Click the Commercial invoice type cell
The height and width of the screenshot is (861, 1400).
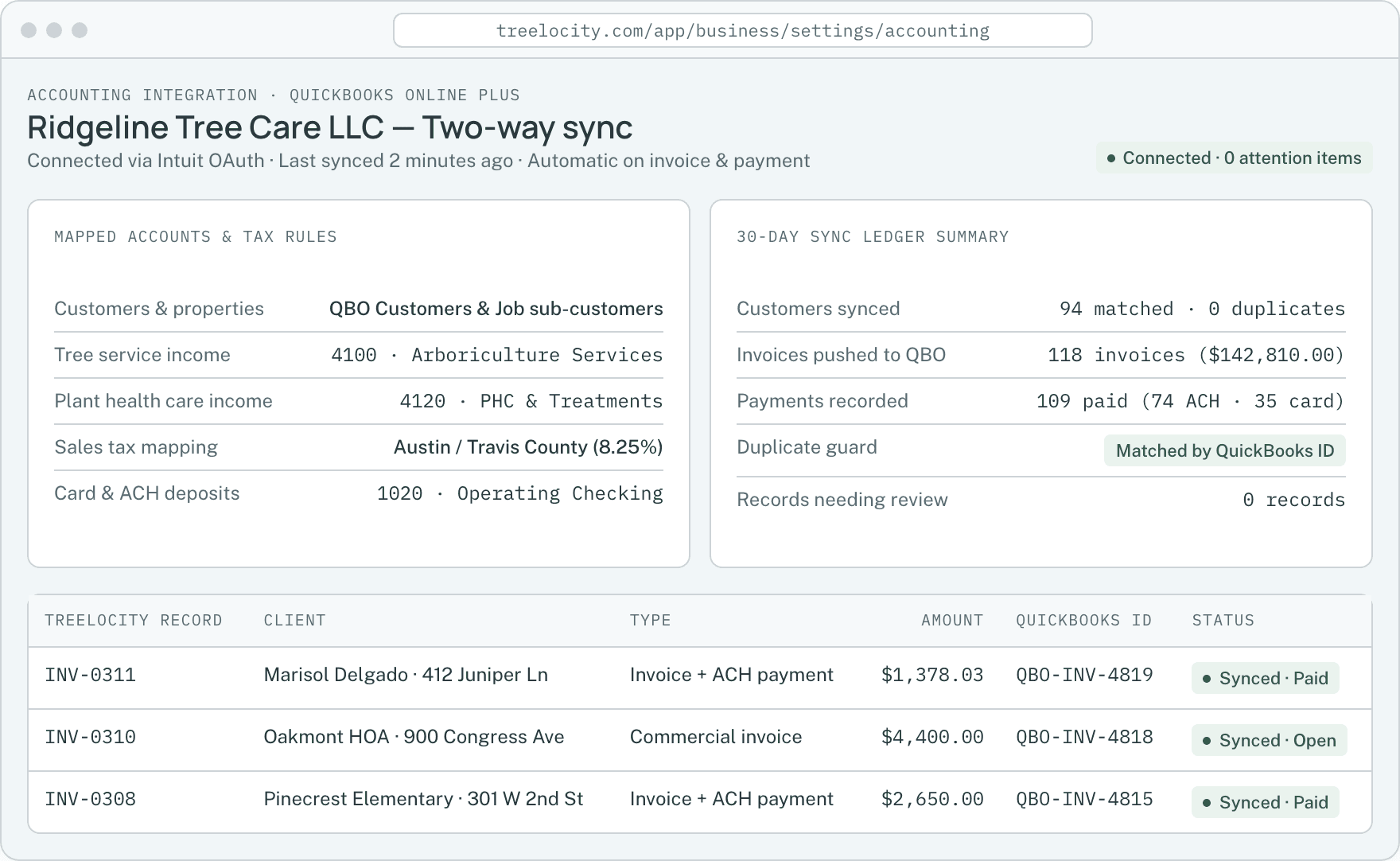click(x=716, y=737)
